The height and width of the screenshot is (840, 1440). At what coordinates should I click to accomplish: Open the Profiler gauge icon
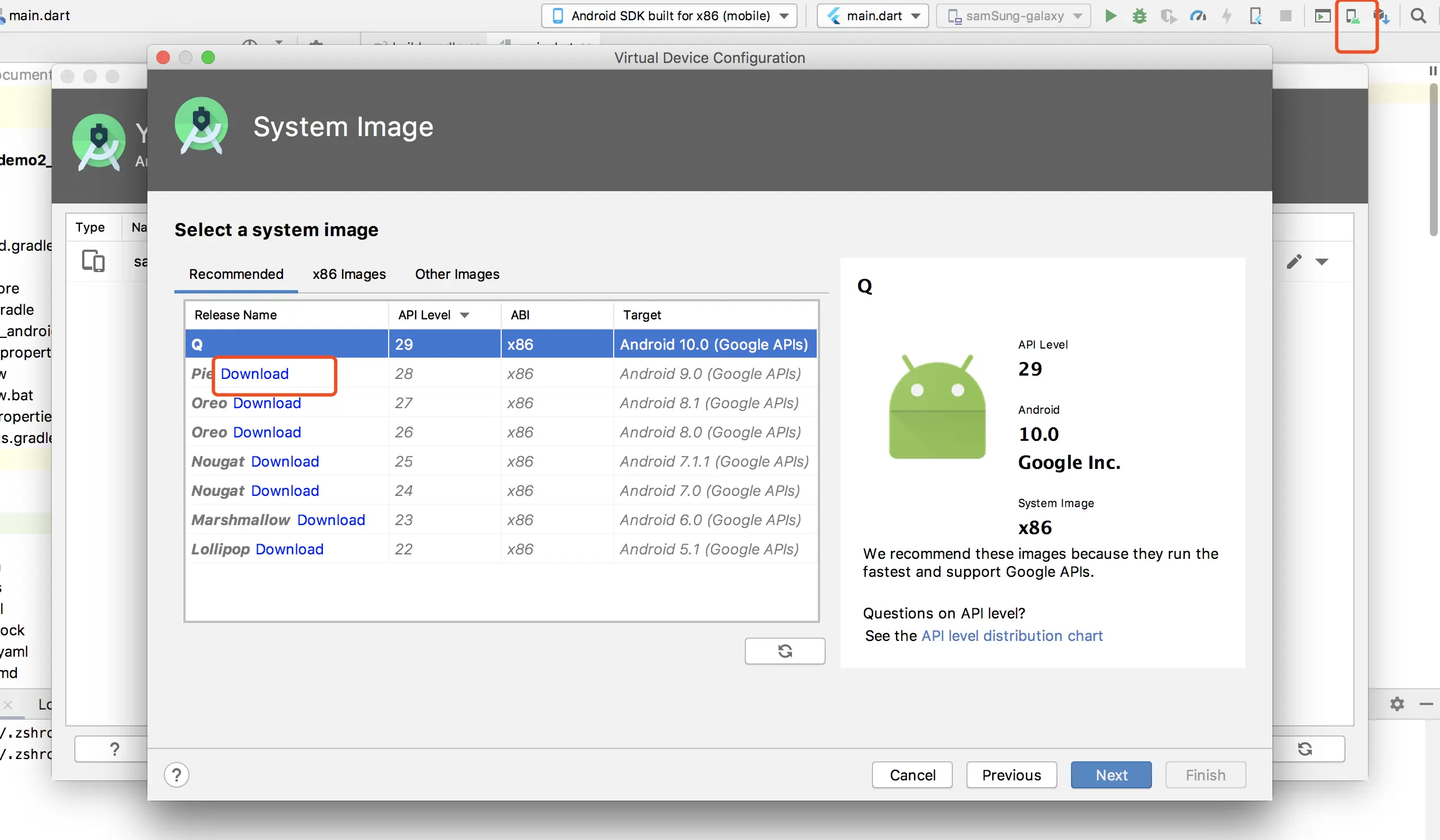pos(1197,16)
